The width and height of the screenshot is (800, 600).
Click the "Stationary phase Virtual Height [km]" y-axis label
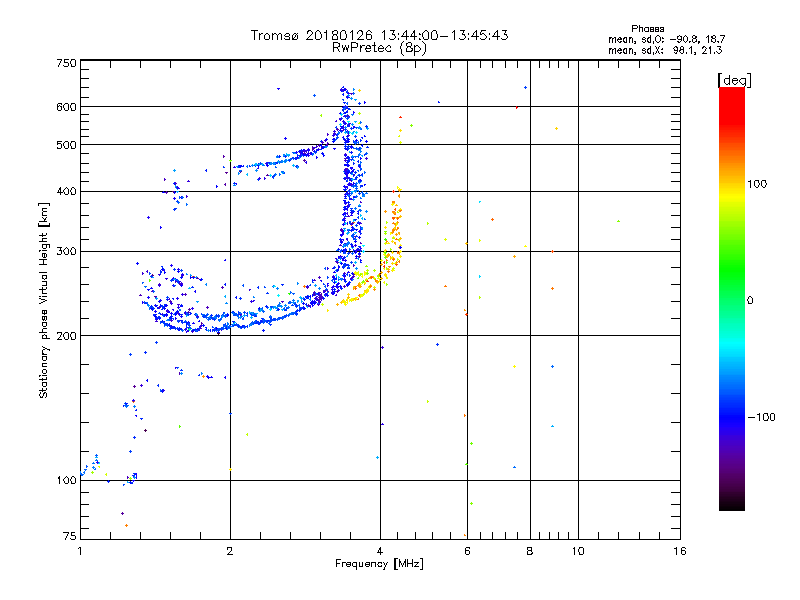[44, 300]
